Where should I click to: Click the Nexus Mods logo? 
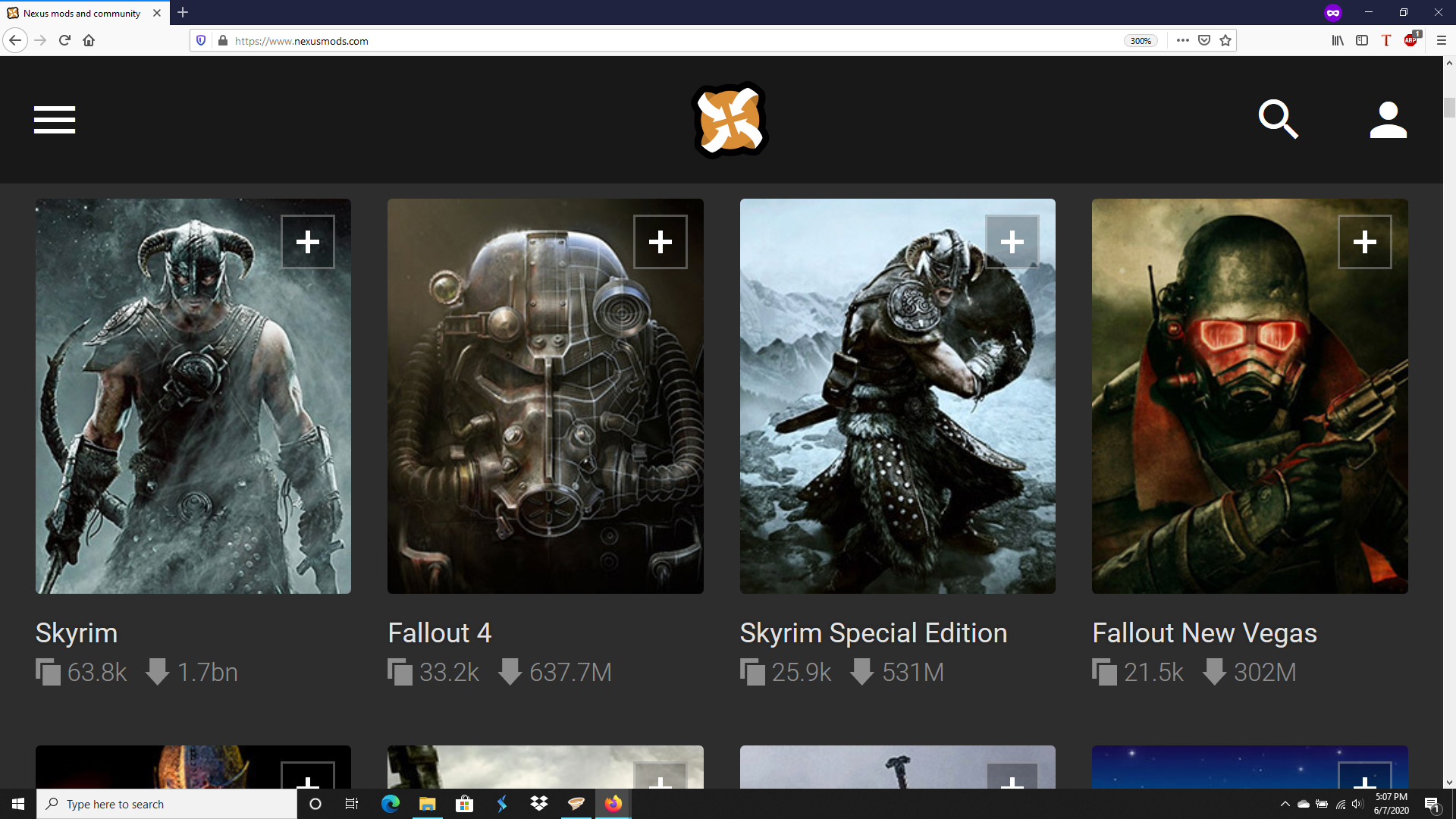(730, 120)
